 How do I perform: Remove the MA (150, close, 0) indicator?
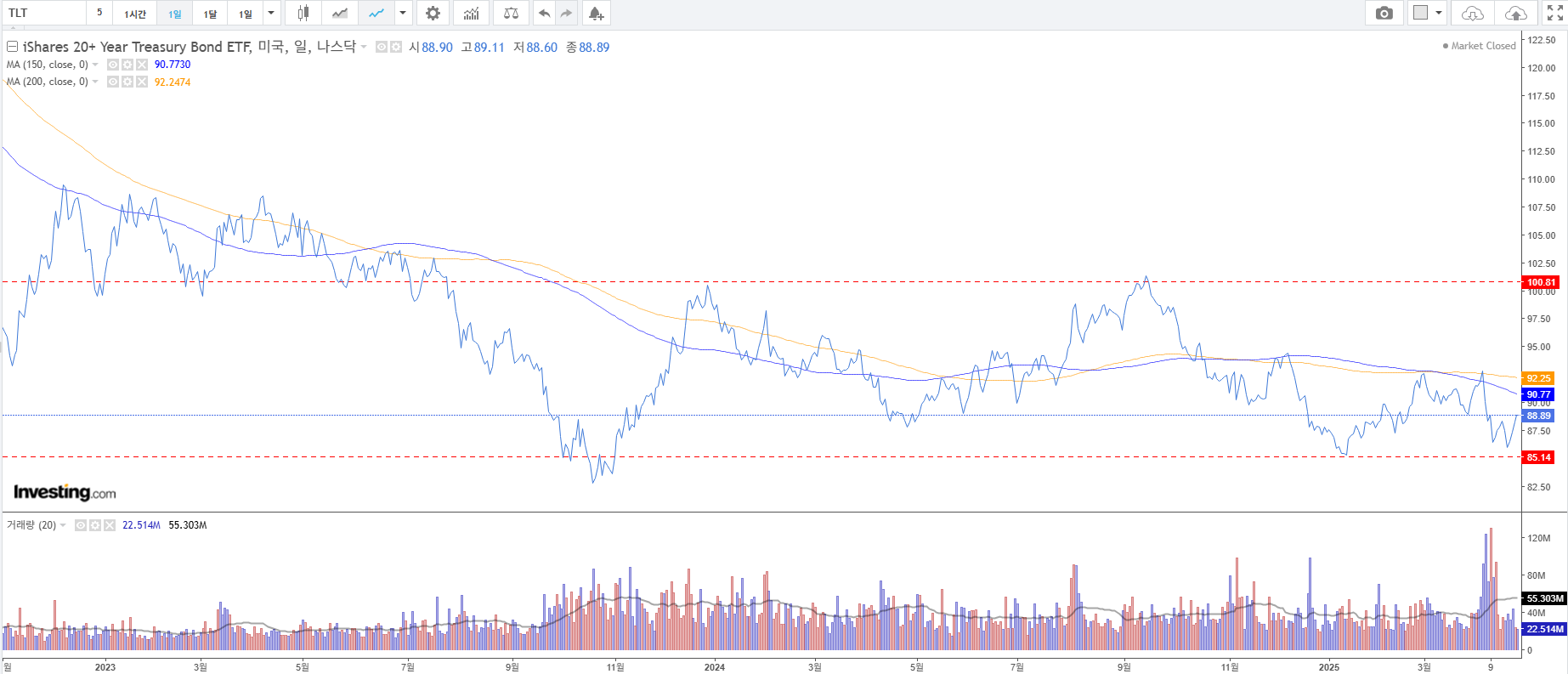[x=142, y=65]
